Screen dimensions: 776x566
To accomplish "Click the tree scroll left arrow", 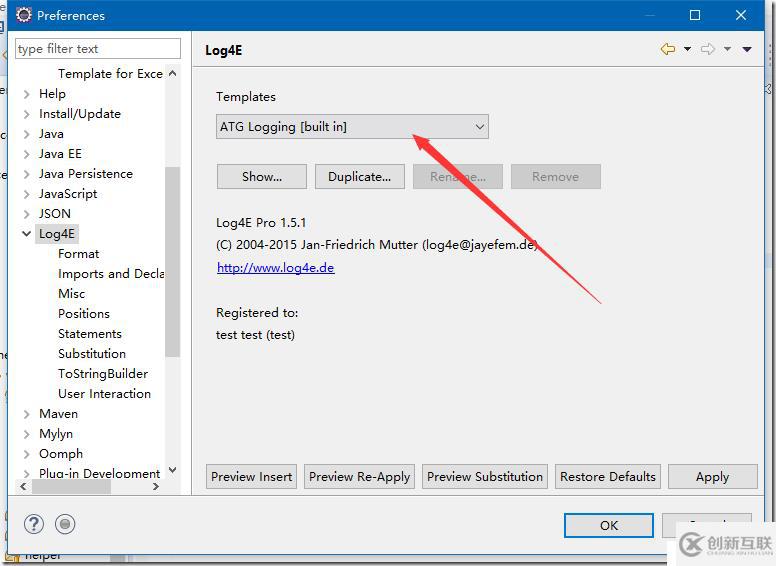I will click(23, 486).
